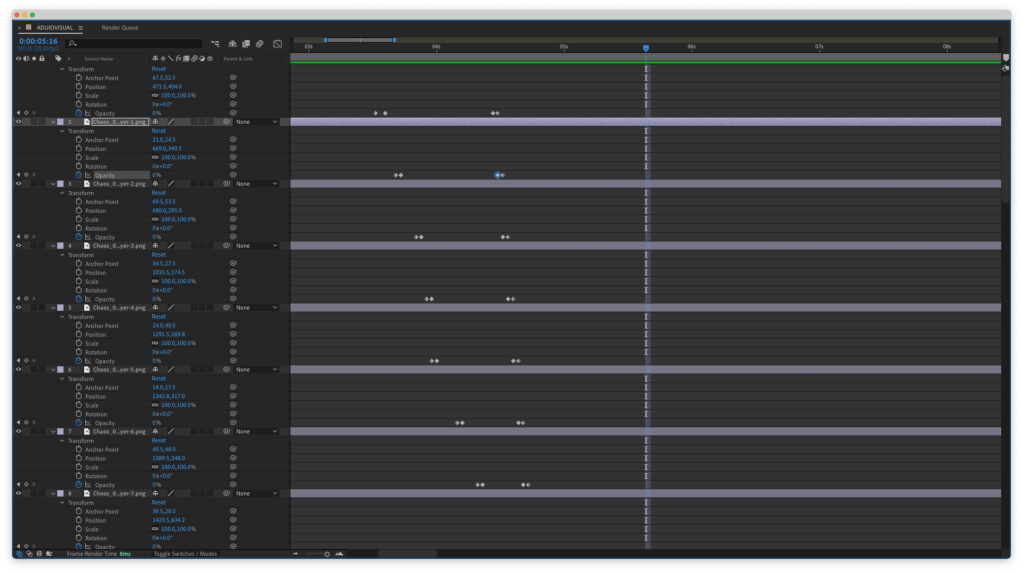The image size is (1023, 573).
Task: Toggle visibility of layer Chaos_0...yer-4.png
Action: 18,308
